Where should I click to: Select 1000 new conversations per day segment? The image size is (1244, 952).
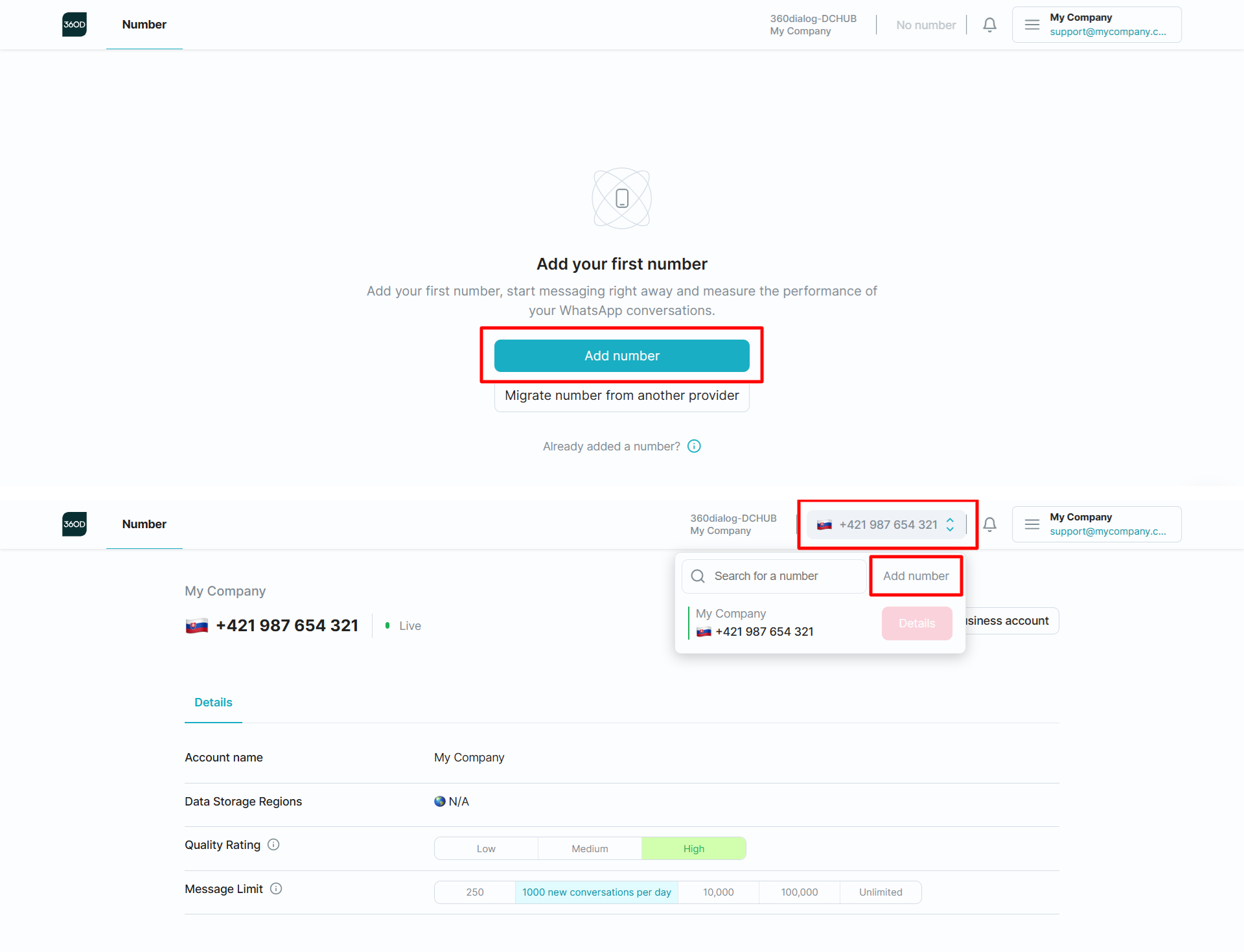596,892
